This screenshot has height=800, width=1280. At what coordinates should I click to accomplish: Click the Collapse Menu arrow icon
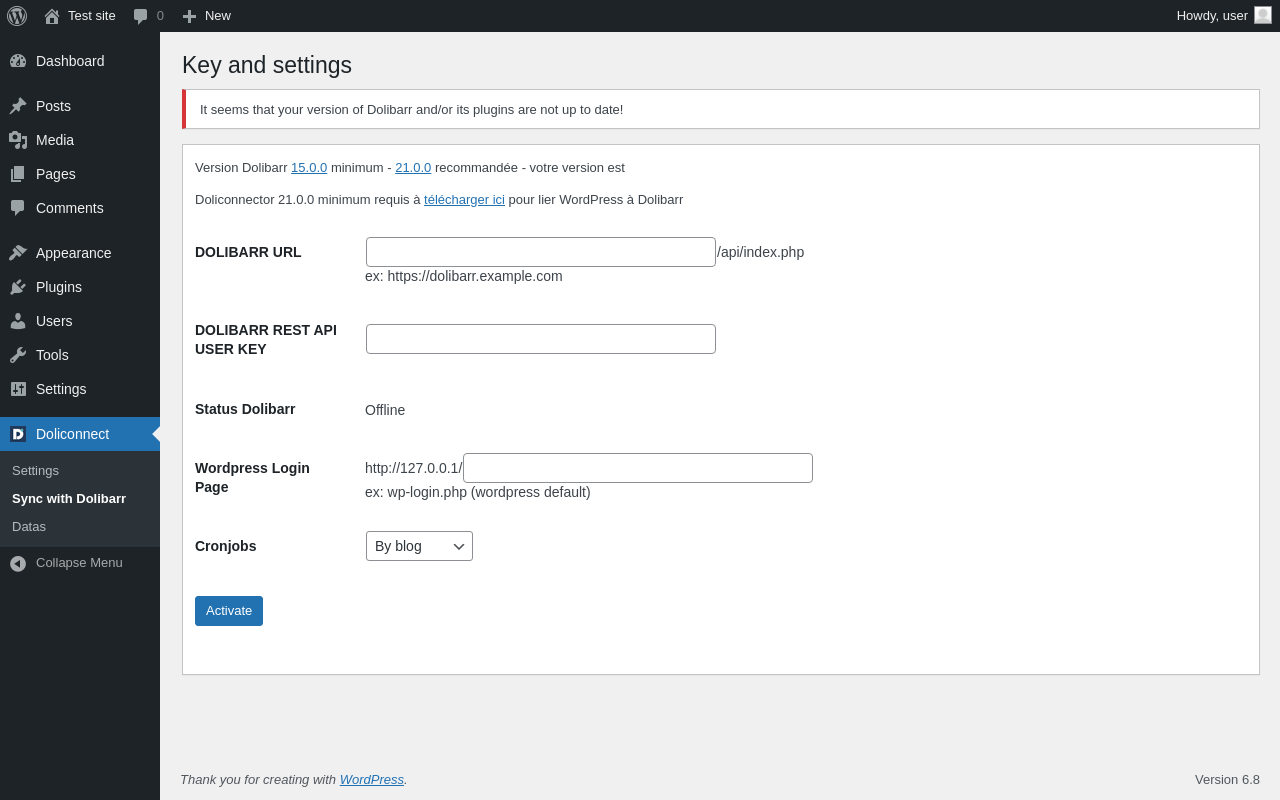(x=18, y=563)
